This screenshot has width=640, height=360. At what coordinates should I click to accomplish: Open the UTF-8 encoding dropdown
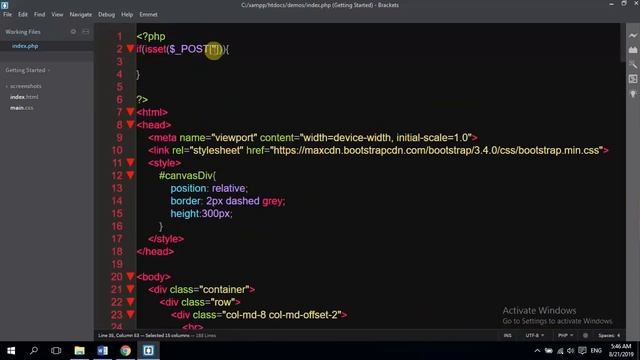tap(534, 336)
